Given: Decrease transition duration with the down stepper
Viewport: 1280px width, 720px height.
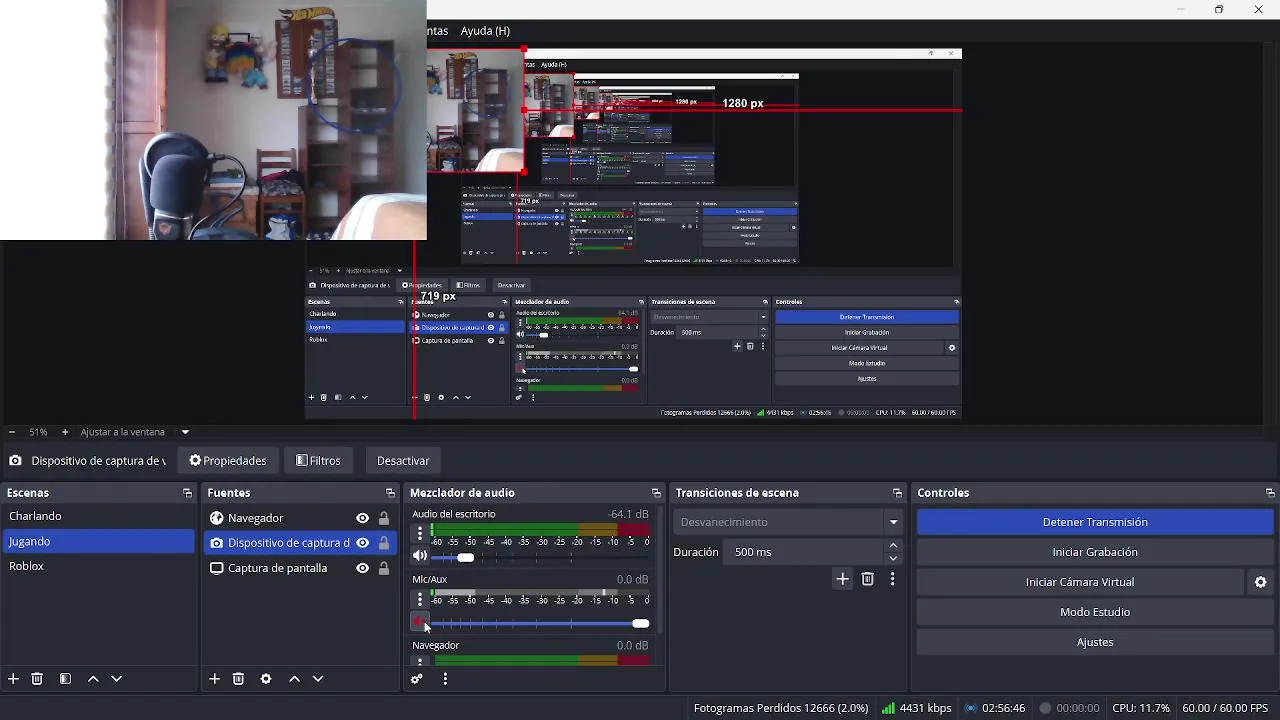Looking at the screenshot, I should click(893, 558).
